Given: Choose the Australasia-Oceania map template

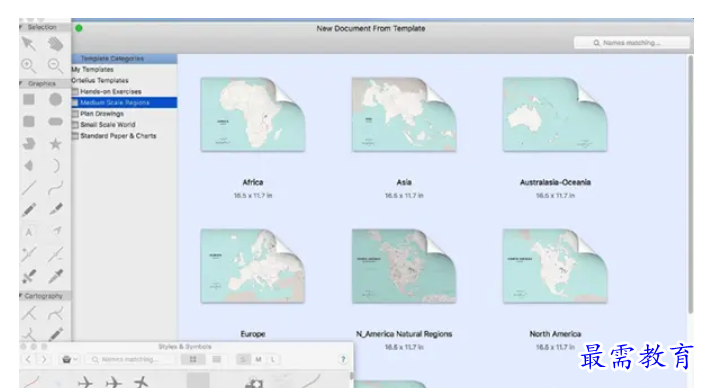Looking at the screenshot, I should coord(555,115).
